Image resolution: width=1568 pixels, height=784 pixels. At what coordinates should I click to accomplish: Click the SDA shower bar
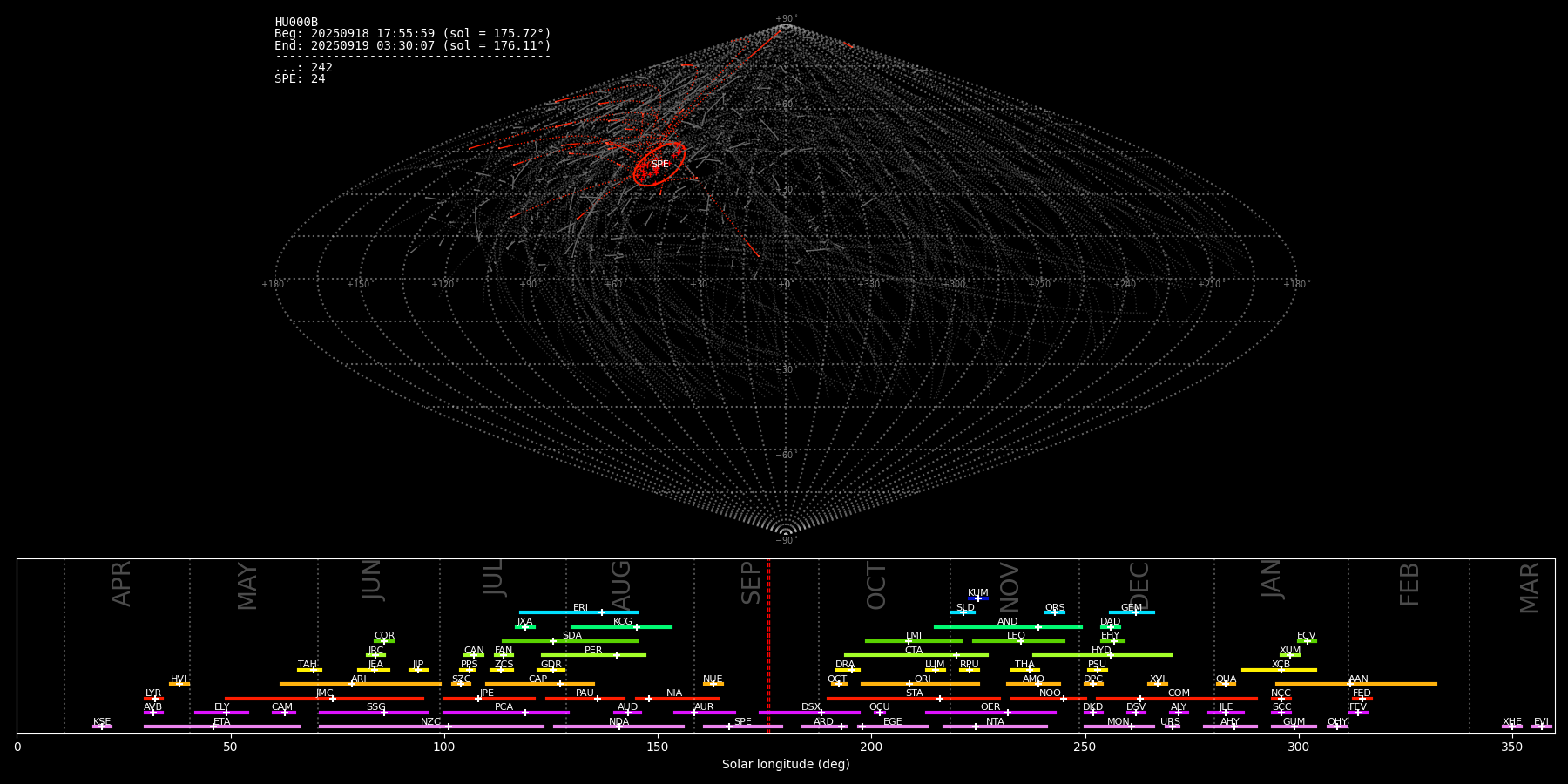[x=570, y=641]
